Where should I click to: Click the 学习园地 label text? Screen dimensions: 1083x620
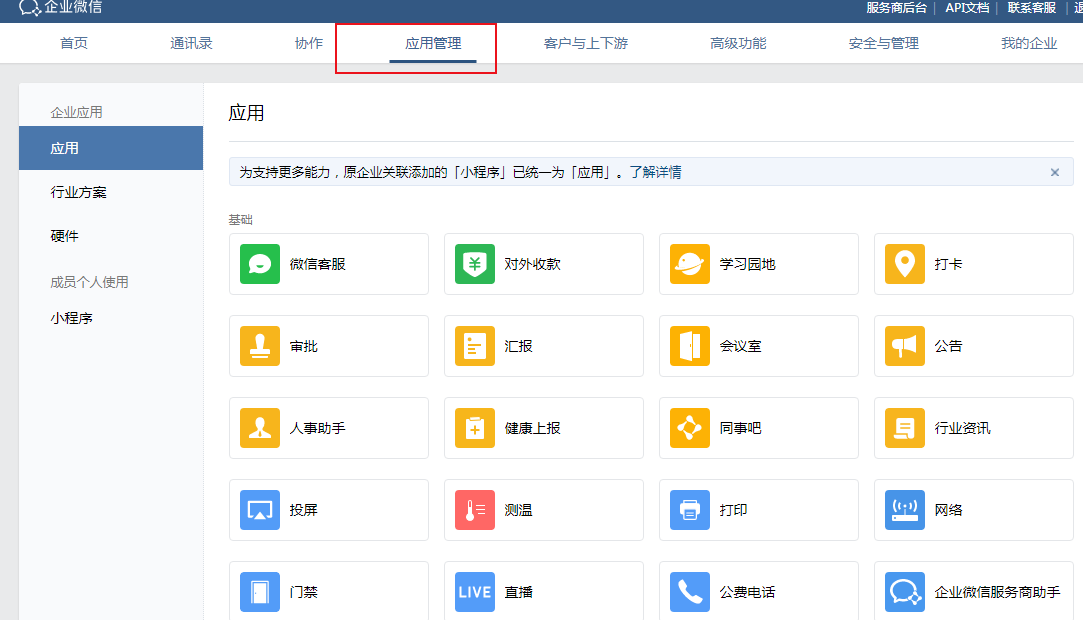point(747,264)
